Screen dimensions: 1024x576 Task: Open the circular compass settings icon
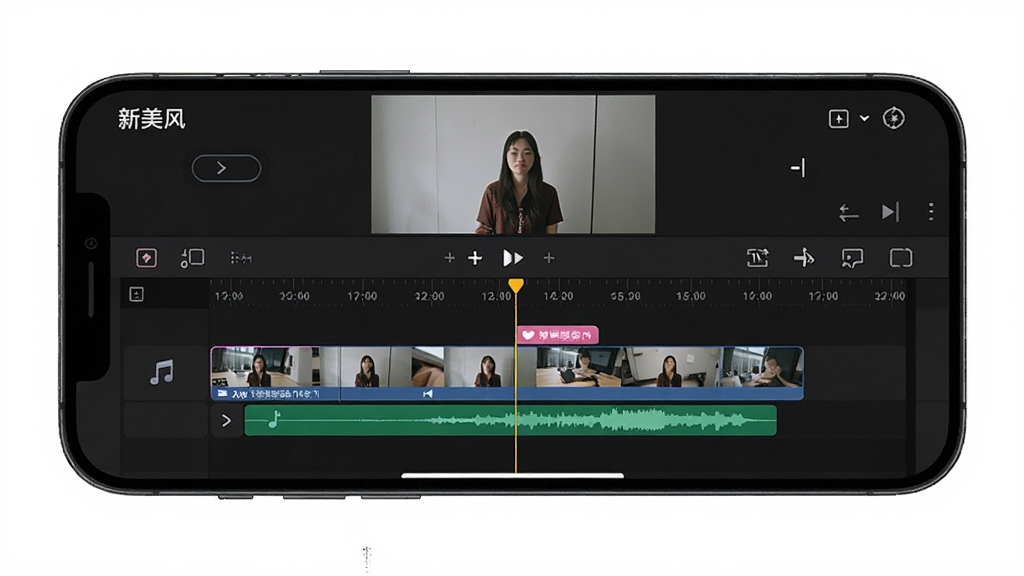tap(893, 118)
